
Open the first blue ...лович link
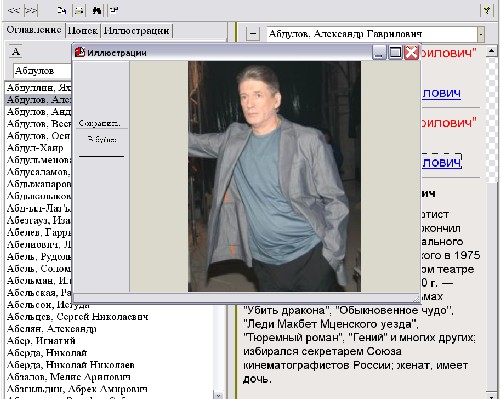(441, 93)
